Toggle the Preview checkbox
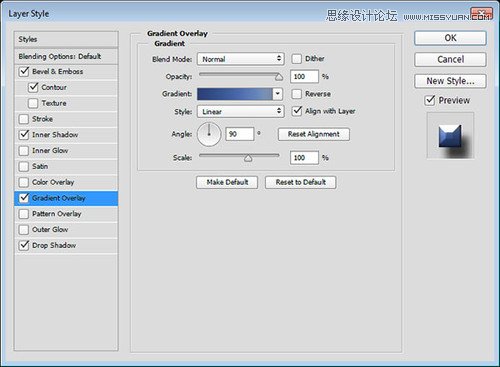The width and height of the screenshot is (500, 367). tap(430, 100)
